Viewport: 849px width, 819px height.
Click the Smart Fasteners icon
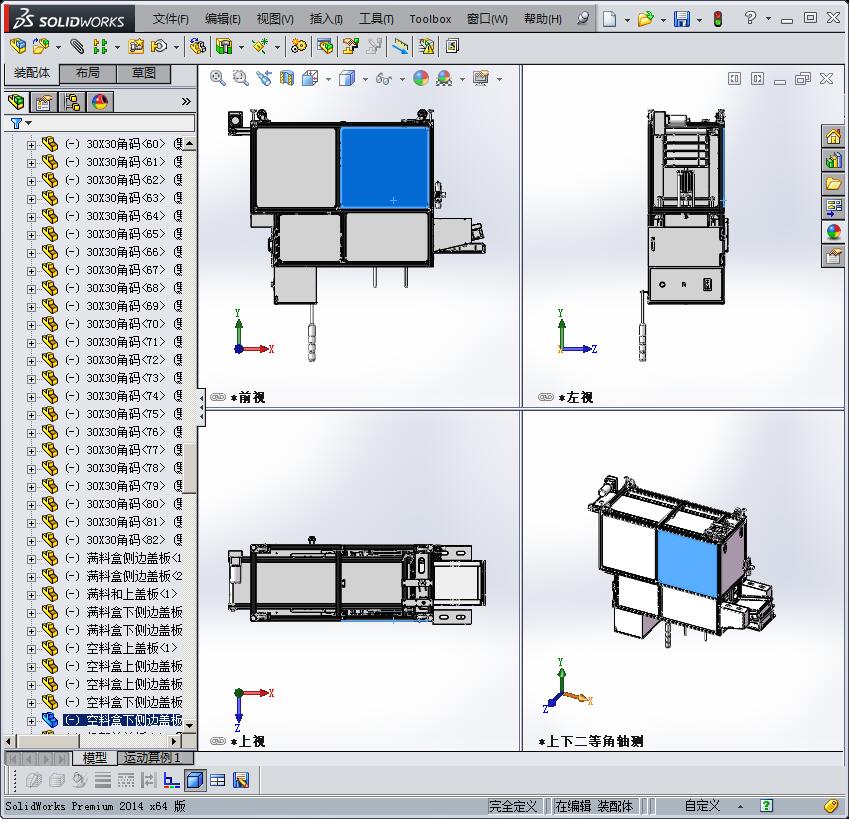tap(136, 47)
